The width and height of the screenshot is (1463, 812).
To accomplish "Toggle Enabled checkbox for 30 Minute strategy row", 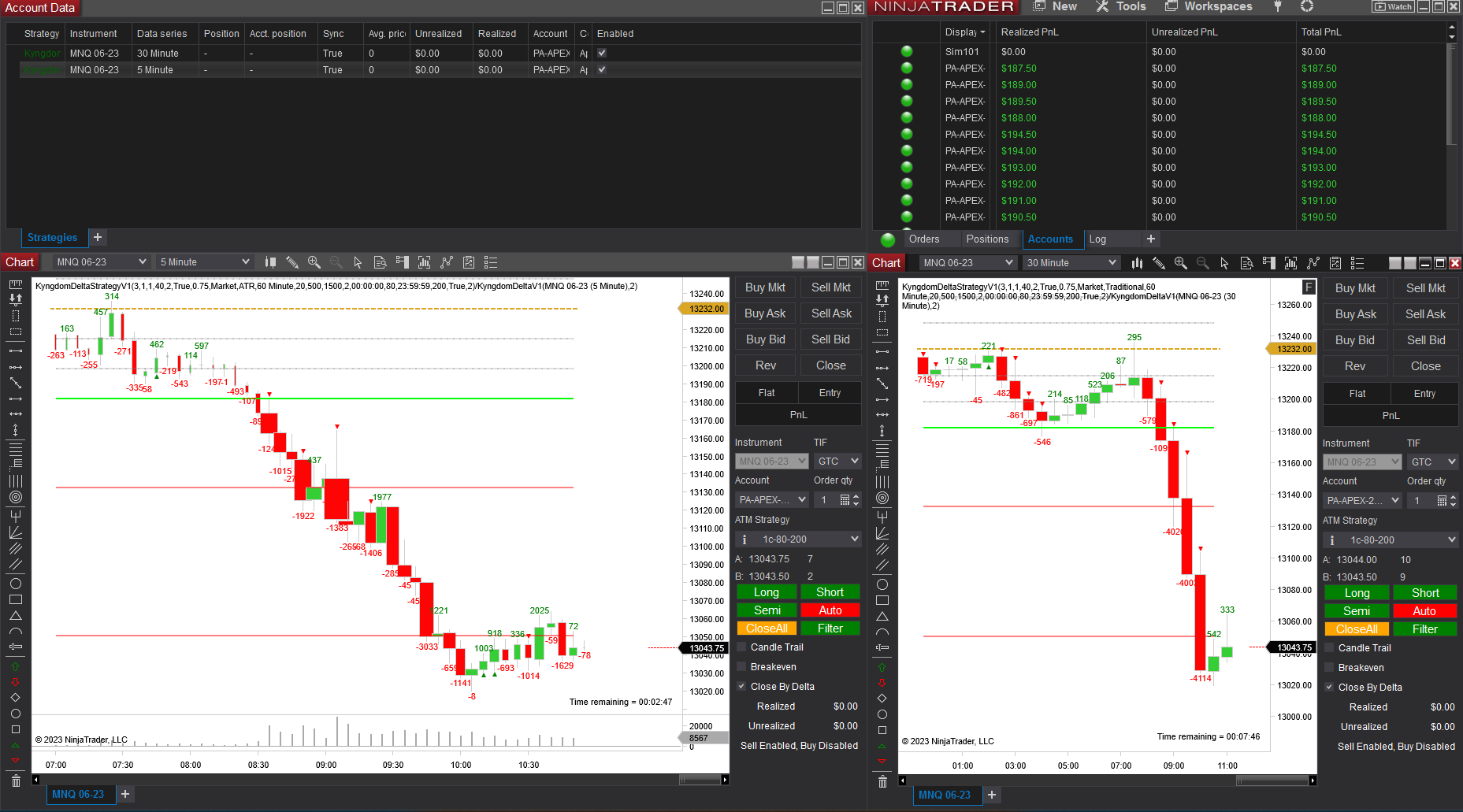I will pyautogui.click(x=602, y=53).
